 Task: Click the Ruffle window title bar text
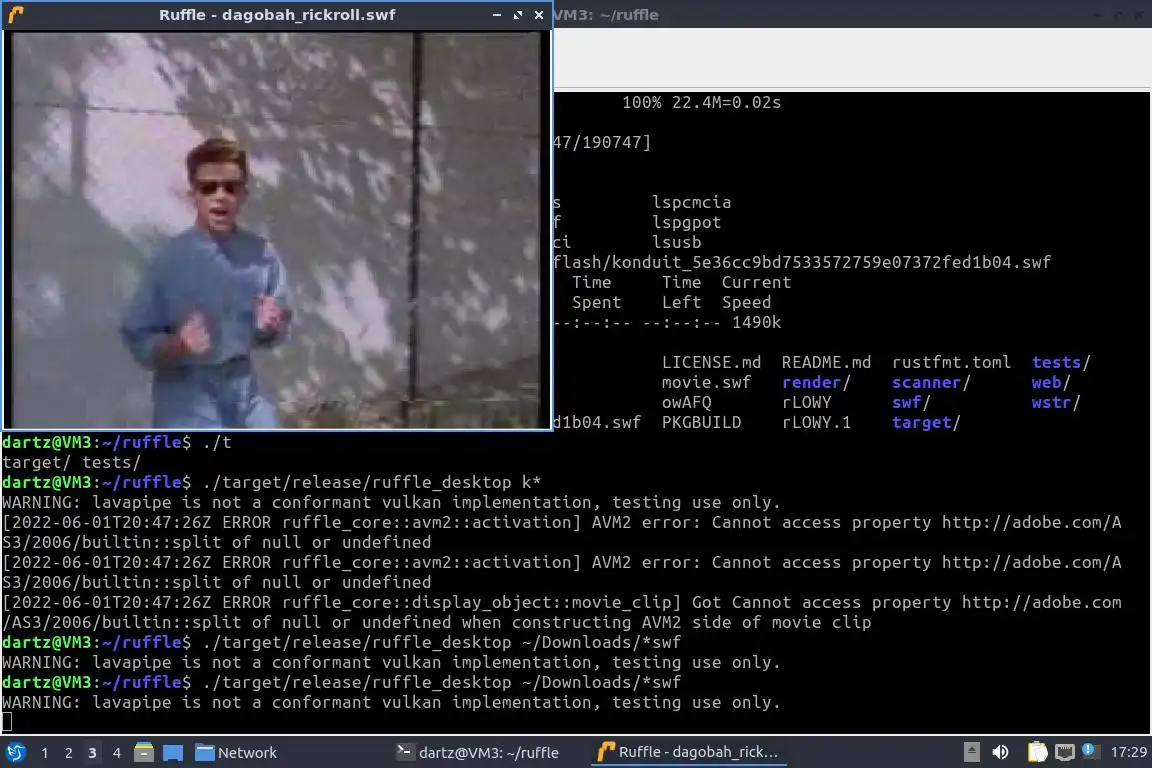tap(277, 15)
